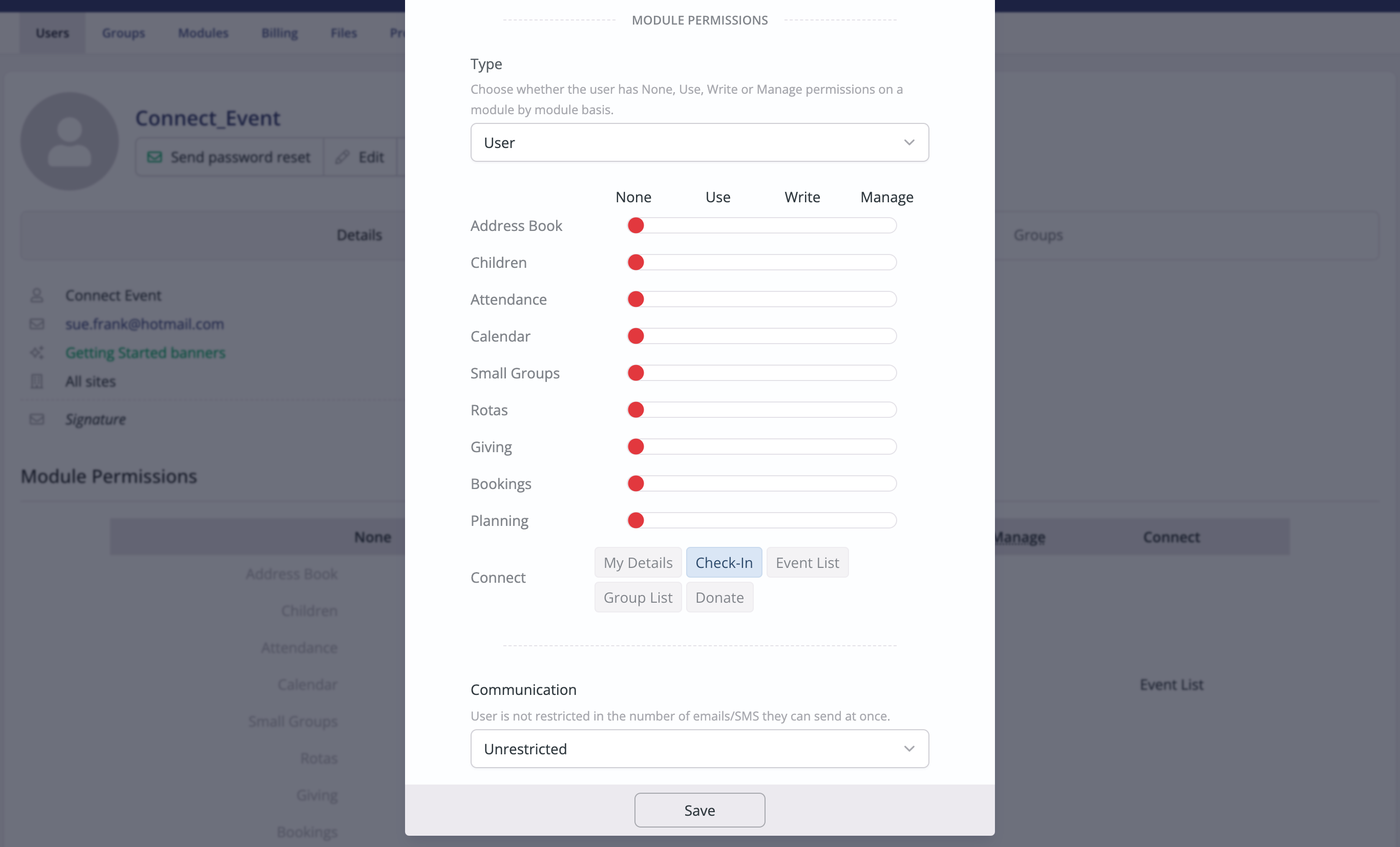Open the Communication dropdown set to Unrestricted
The height and width of the screenshot is (847, 1400).
pyautogui.click(x=699, y=749)
